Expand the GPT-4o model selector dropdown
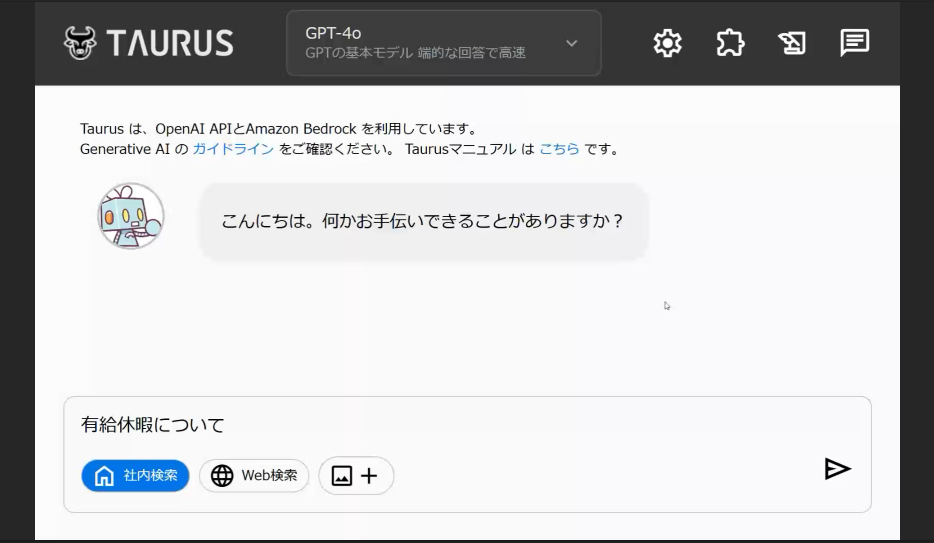Viewport: 934px width, 543px height. pos(443,43)
